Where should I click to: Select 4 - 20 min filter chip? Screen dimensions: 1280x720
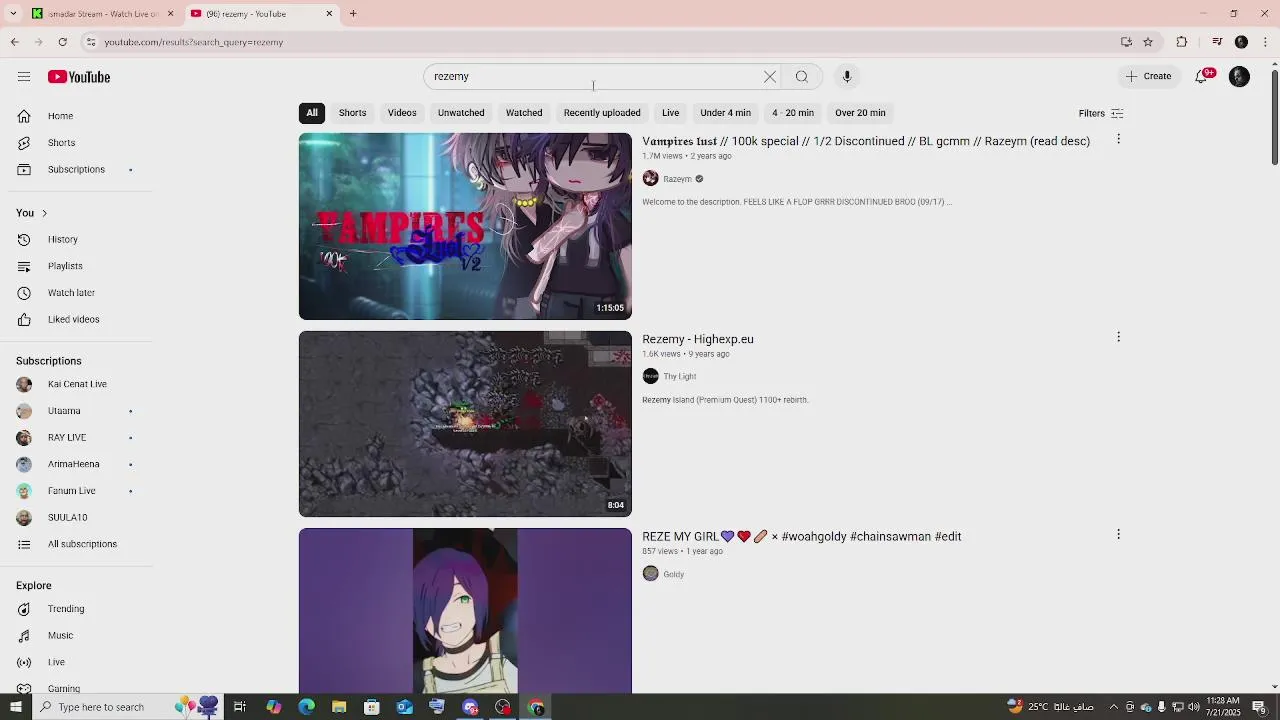tap(793, 113)
